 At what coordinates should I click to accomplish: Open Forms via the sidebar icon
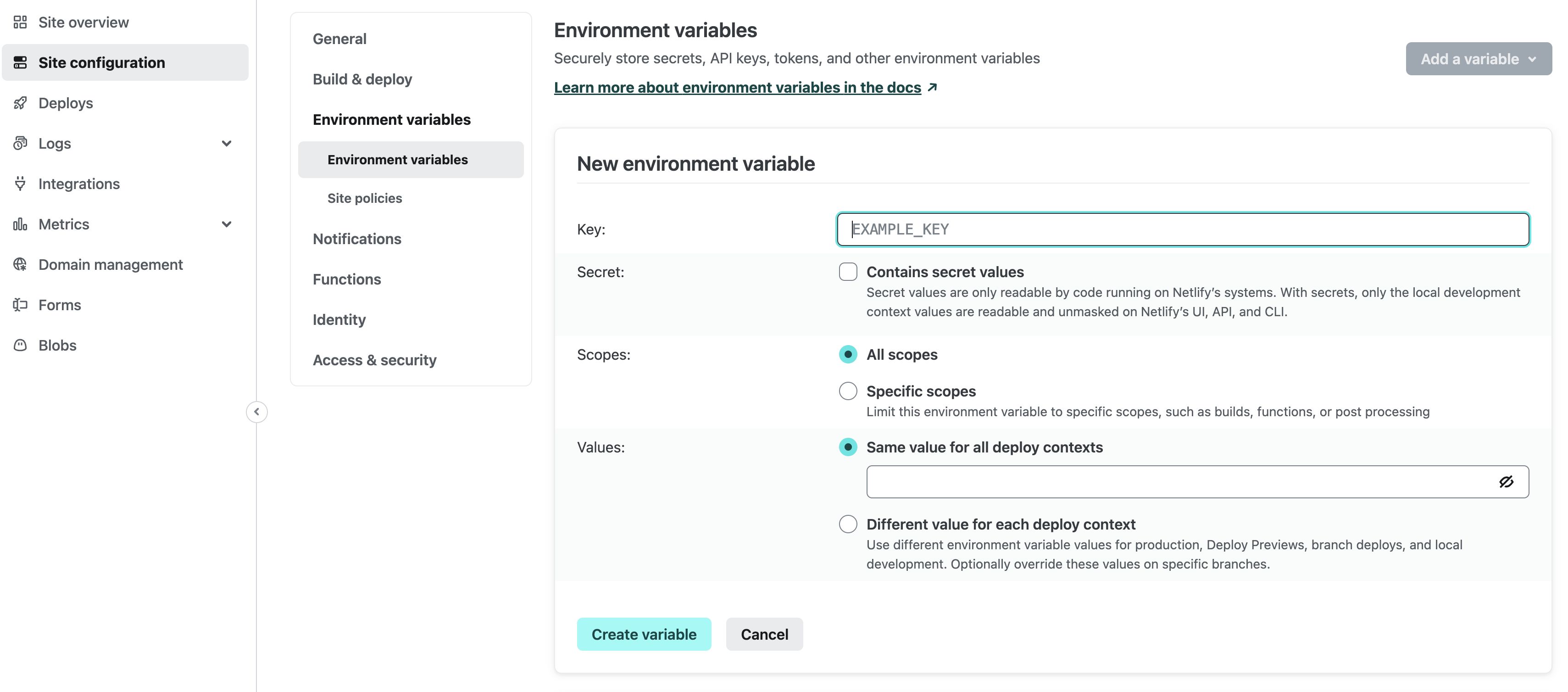[x=21, y=304]
